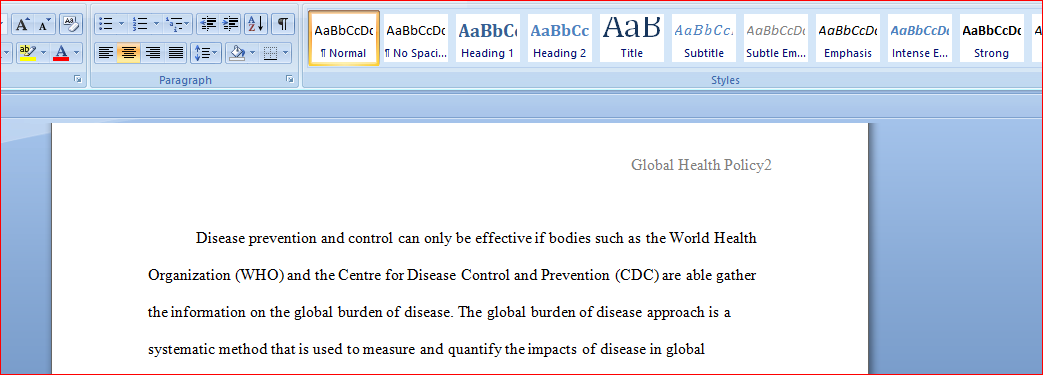Align text left
The image size is (1043, 375).
[105, 53]
